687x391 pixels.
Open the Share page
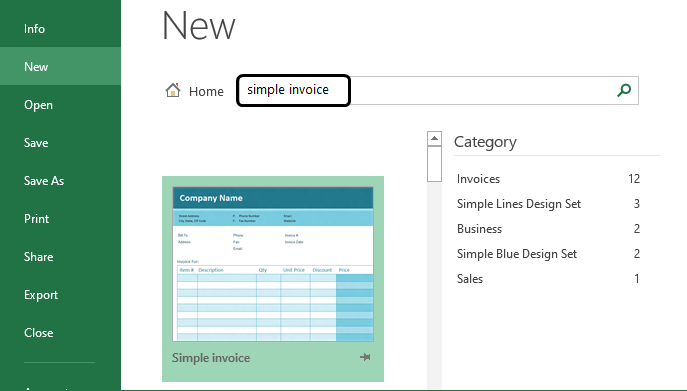tap(39, 257)
